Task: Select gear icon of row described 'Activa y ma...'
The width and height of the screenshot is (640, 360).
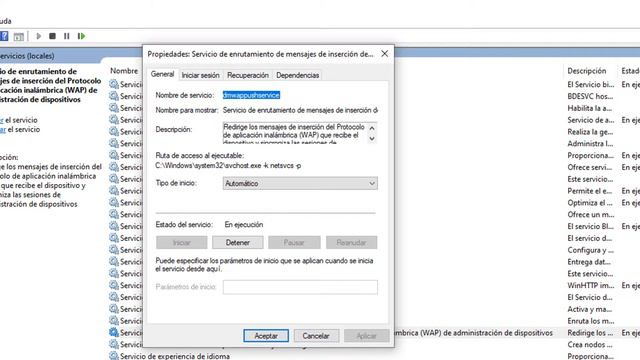Action: click(x=114, y=309)
